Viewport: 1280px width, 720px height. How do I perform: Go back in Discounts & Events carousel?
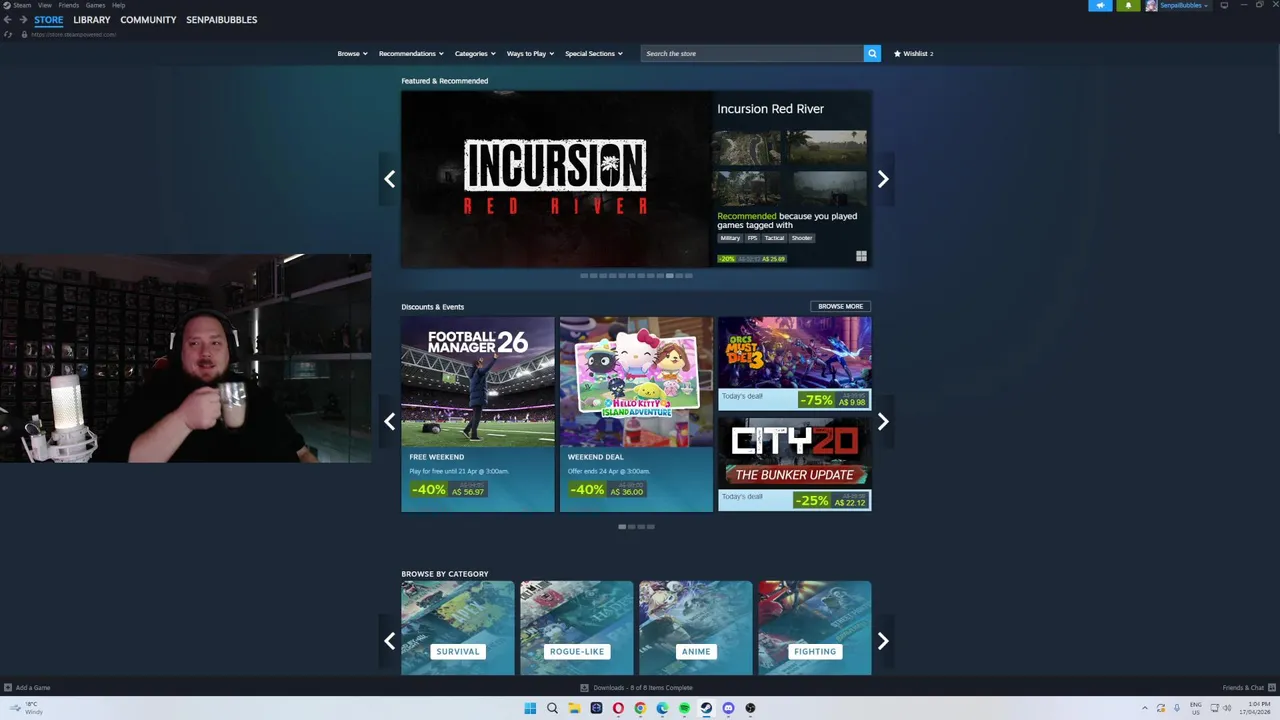click(389, 421)
